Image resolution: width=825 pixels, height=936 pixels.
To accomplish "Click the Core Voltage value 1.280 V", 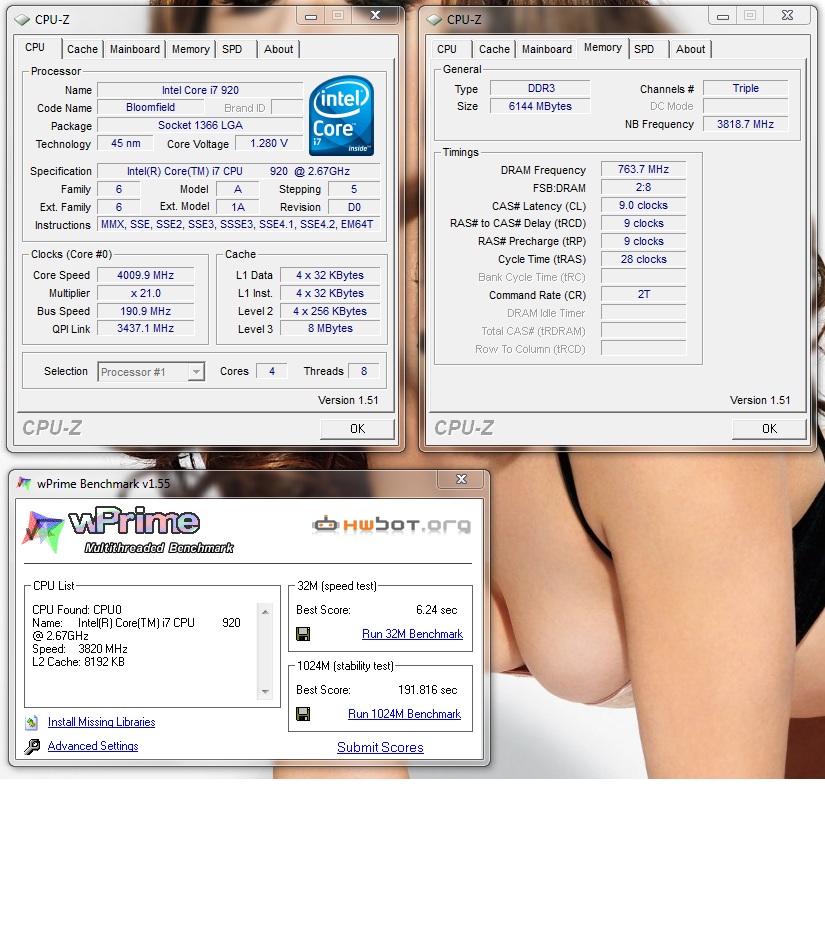I will (x=269, y=143).
